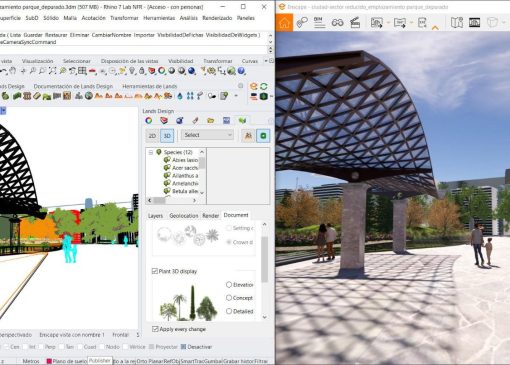Expand the Enscape screenshot dropdown arrow
Image resolution: width=510 pixels, height=365 pixels.
coord(389,22)
